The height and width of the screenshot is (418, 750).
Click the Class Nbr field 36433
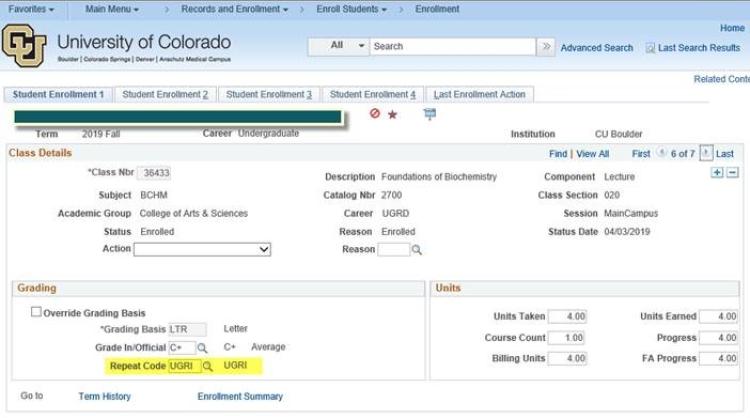point(154,173)
